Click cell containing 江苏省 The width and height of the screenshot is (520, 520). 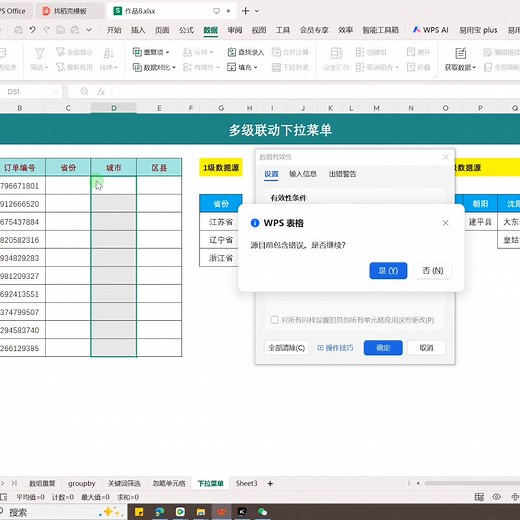tap(221, 222)
